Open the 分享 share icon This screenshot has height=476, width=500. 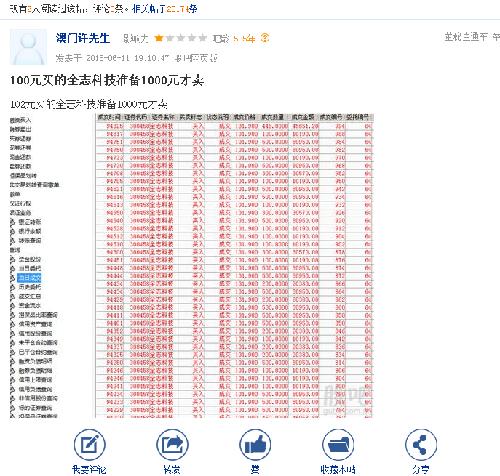pos(421,445)
